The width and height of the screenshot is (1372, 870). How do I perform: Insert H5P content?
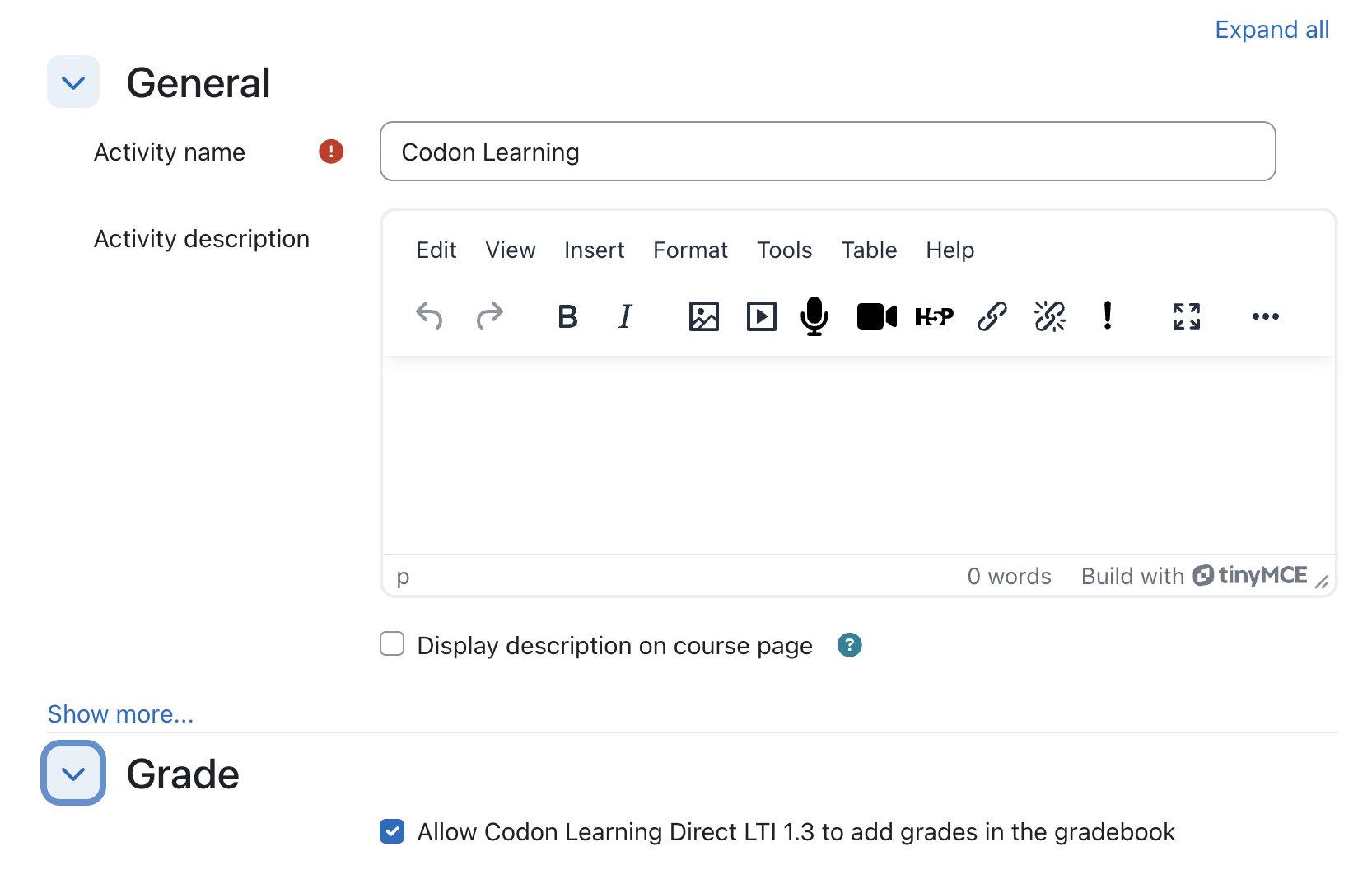coord(935,316)
